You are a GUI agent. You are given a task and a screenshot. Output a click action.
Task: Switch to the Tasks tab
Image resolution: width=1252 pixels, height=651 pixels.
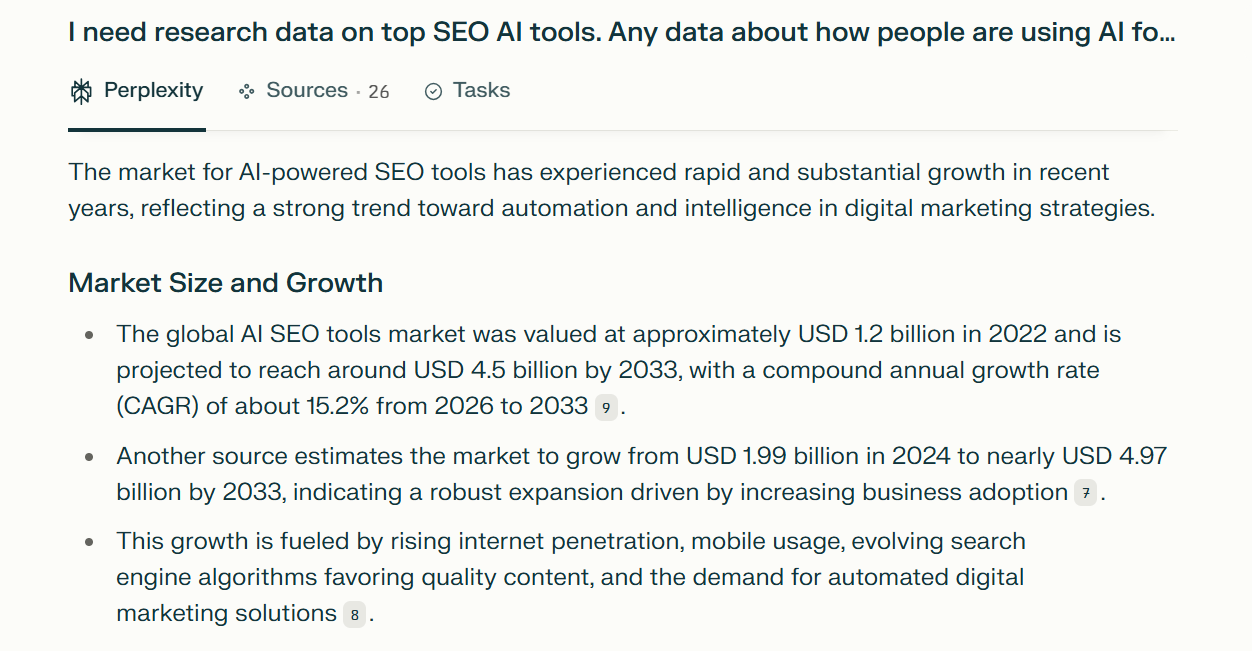pyautogui.click(x=481, y=90)
